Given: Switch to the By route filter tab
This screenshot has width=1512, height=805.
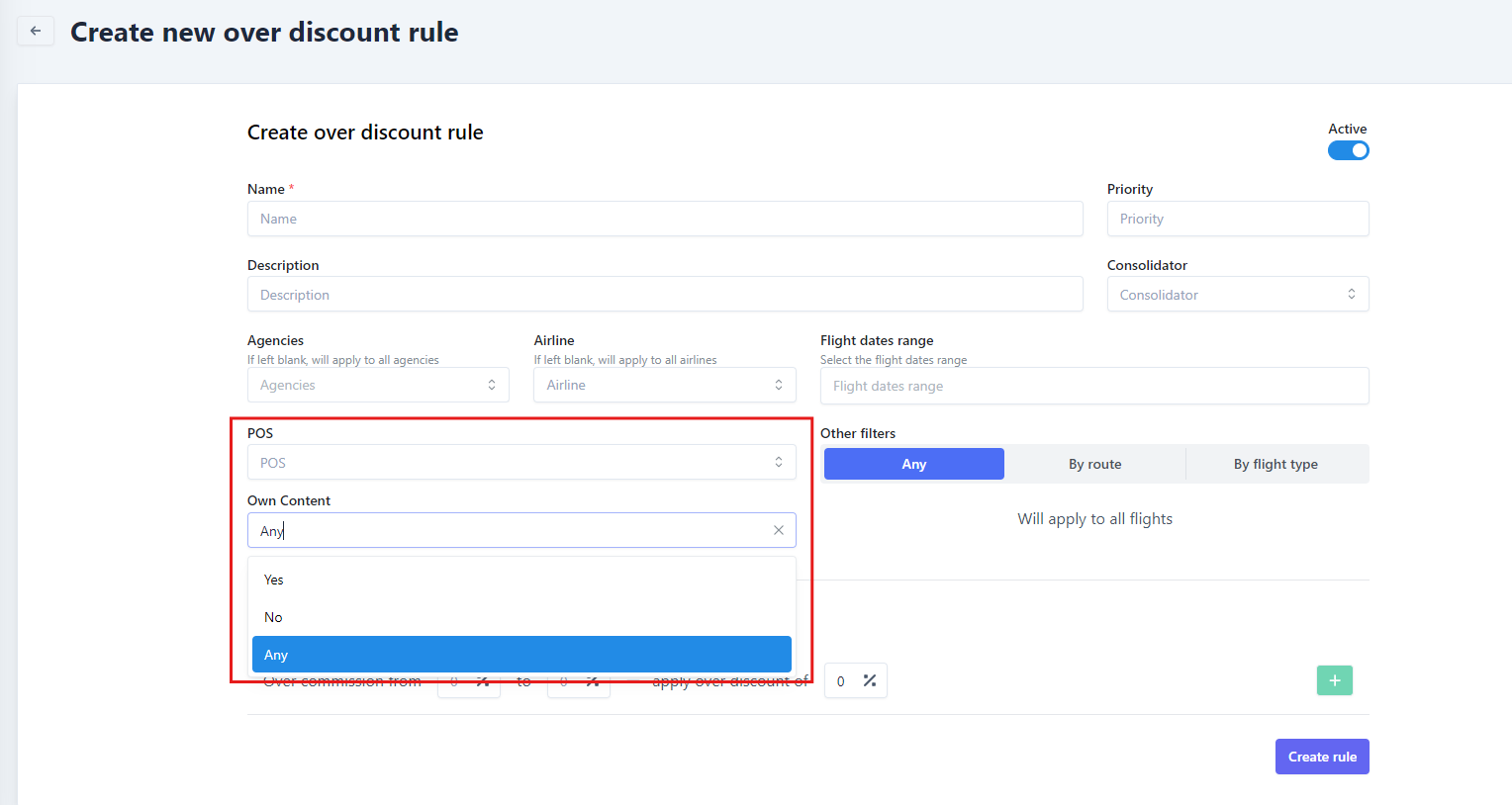Looking at the screenshot, I should tap(1094, 464).
